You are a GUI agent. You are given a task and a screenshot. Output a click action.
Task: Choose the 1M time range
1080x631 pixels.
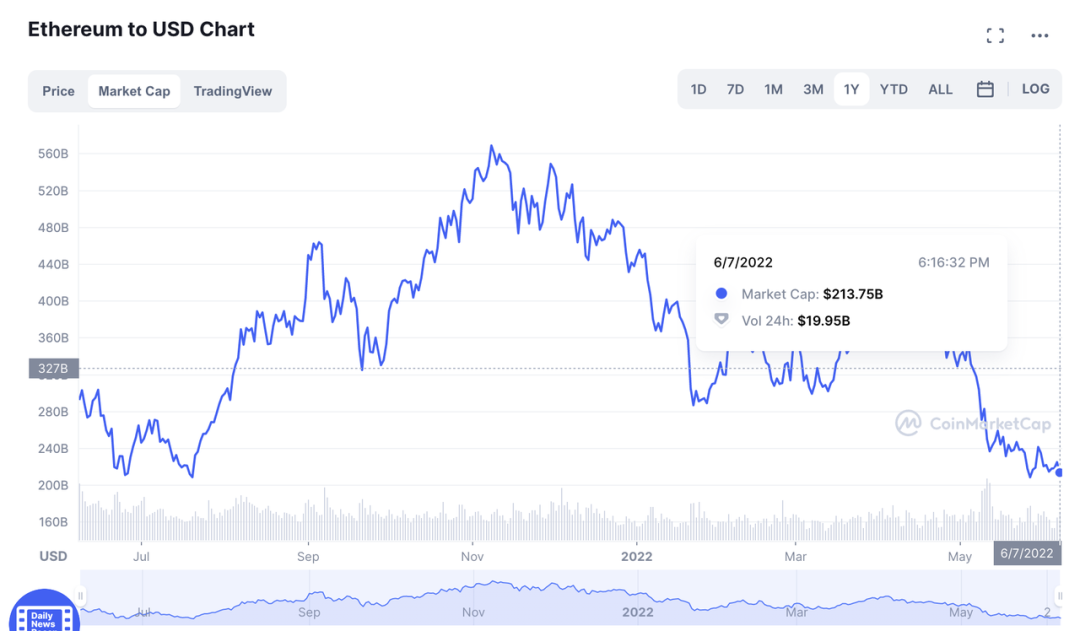tap(773, 90)
